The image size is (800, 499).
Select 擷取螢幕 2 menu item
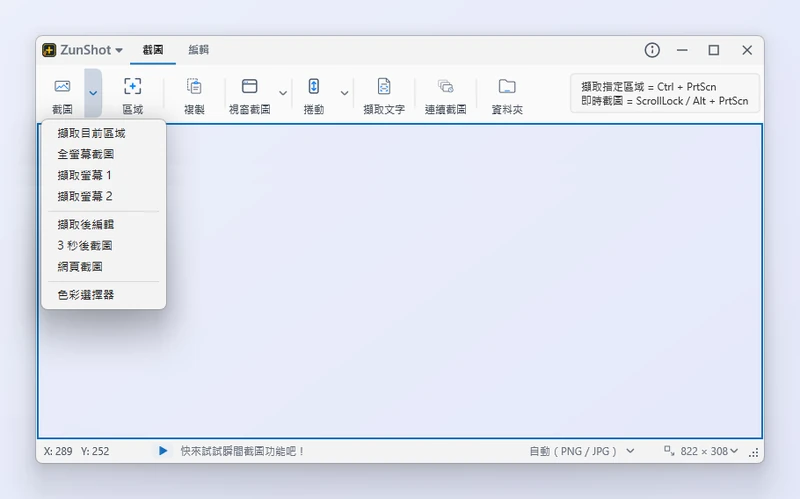coord(104,196)
